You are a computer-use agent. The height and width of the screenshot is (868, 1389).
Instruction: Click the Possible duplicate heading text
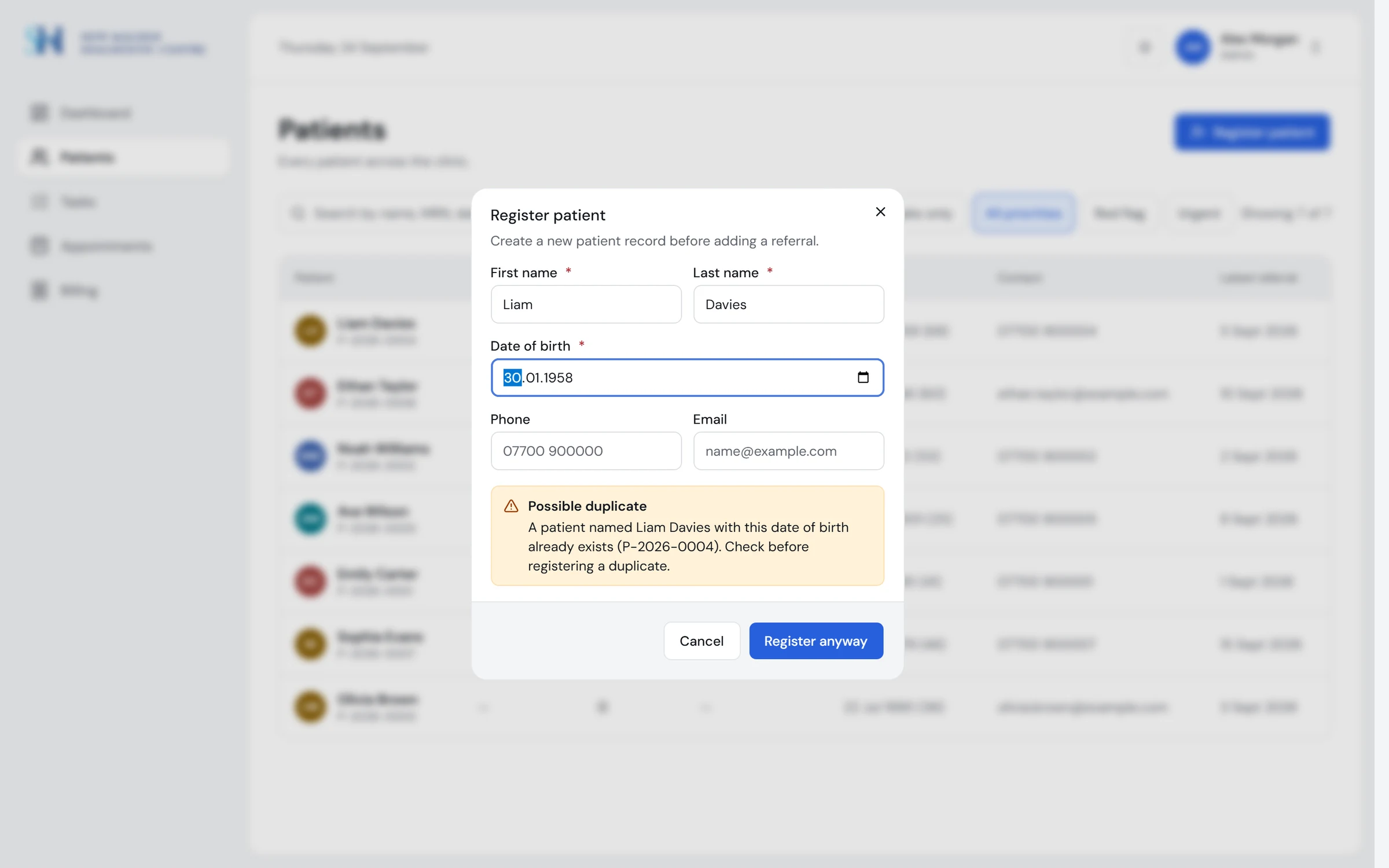pyautogui.click(x=587, y=506)
